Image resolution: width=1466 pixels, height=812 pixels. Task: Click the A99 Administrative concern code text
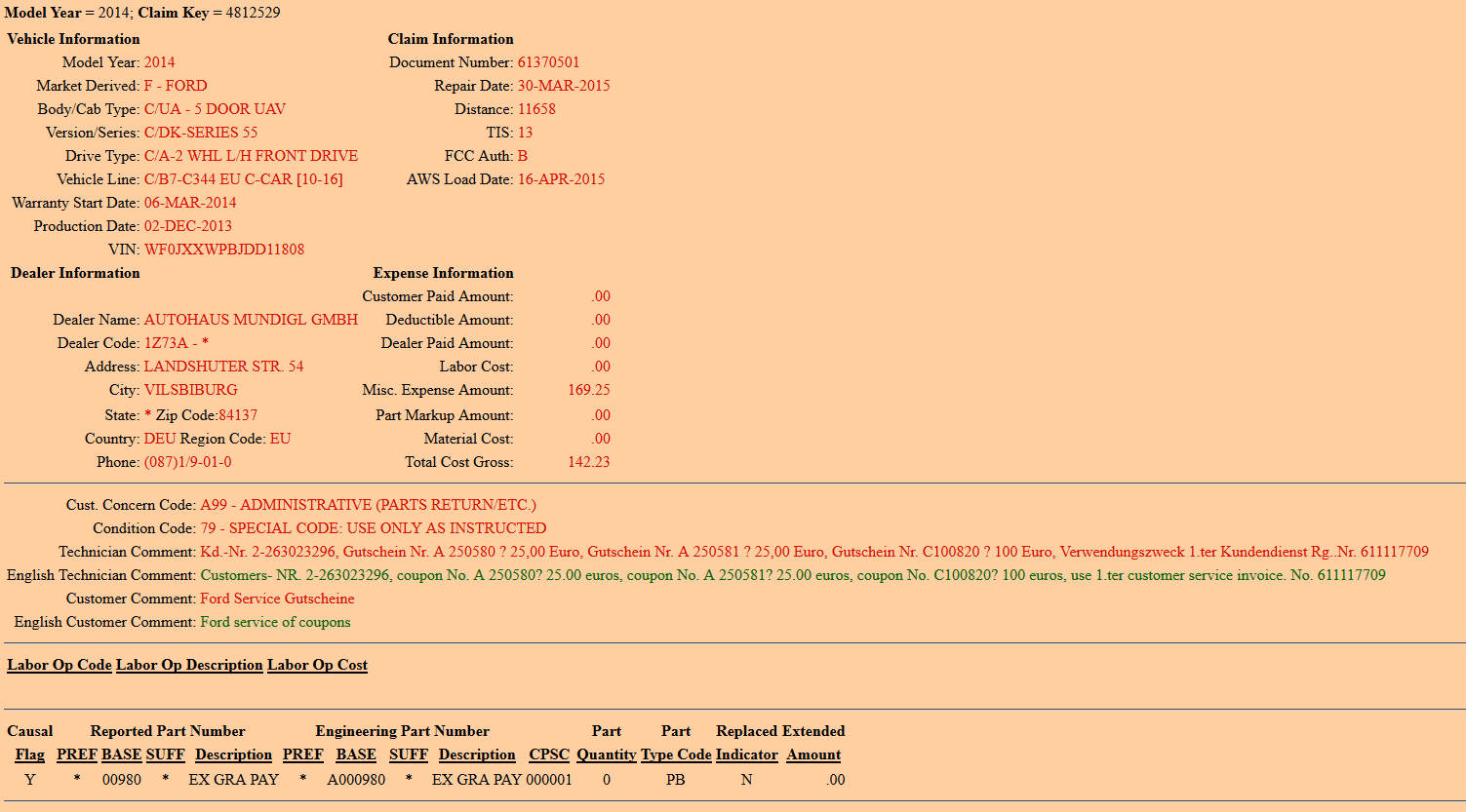(368, 505)
